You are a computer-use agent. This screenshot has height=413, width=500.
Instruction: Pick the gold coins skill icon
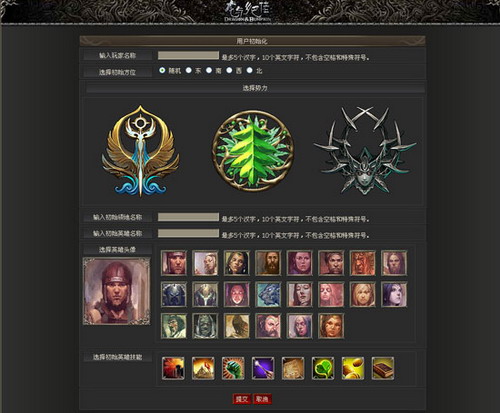pos(353,368)
